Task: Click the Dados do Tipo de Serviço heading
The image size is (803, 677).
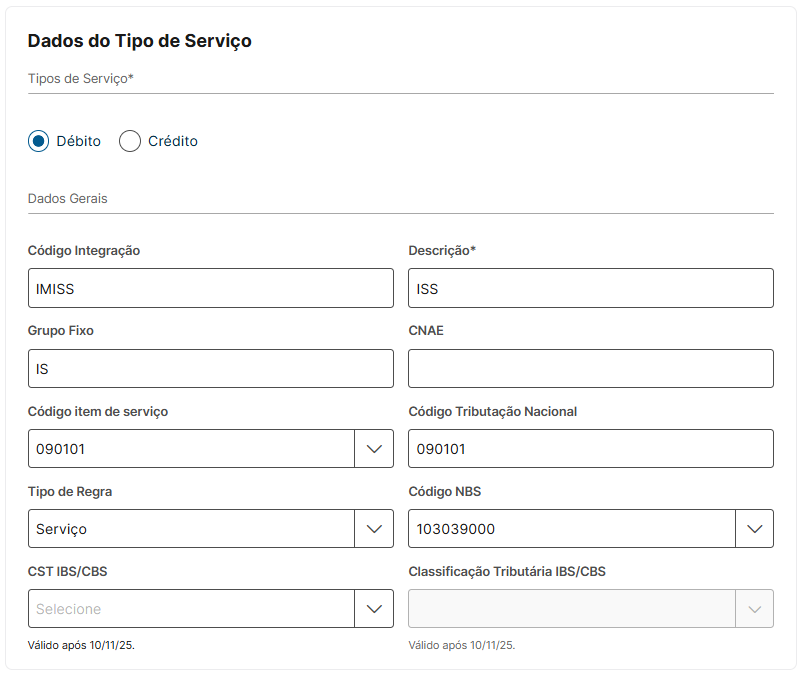Action: pos(140,41)
